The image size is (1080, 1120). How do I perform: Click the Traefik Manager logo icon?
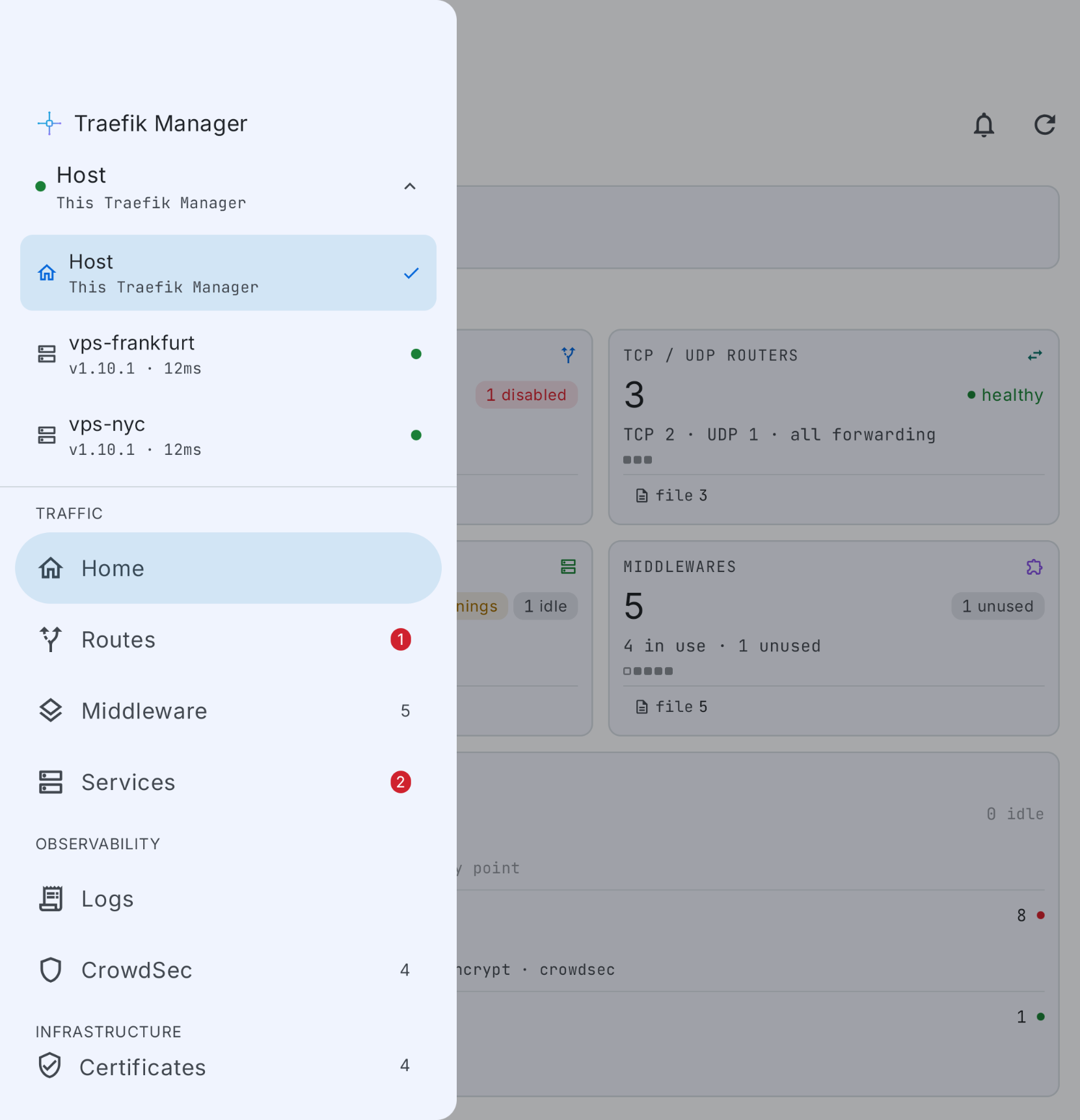49,123
